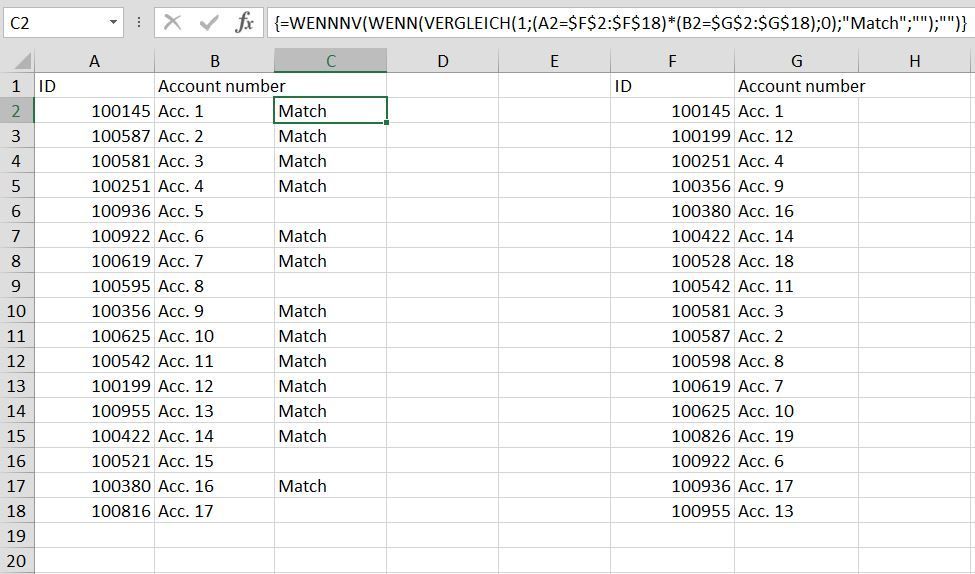Click cell F12 with 100598
Screen dimensions: 975x574
(x=672, y=361)
